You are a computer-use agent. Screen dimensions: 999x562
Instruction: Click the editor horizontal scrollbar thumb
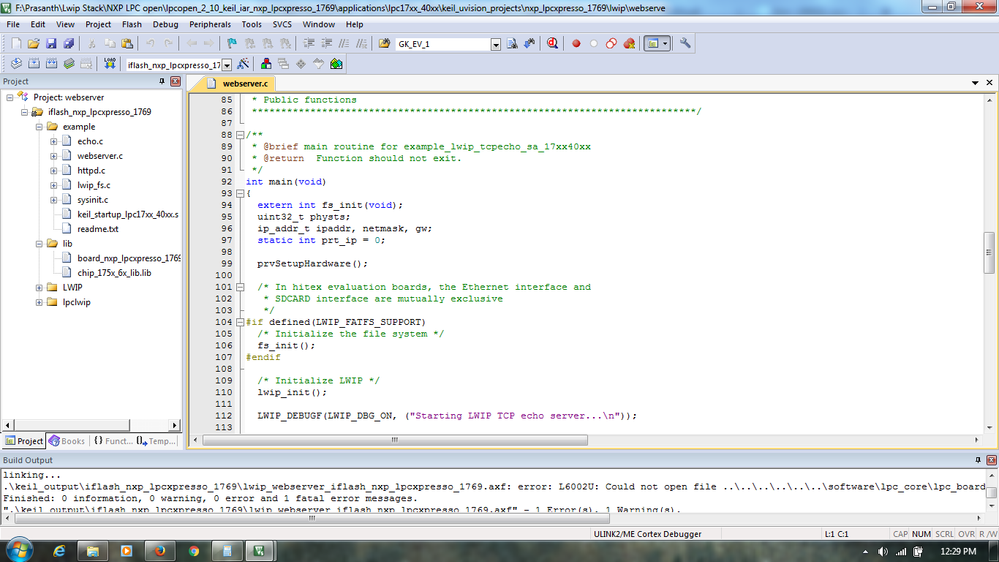tap(395, 440)
